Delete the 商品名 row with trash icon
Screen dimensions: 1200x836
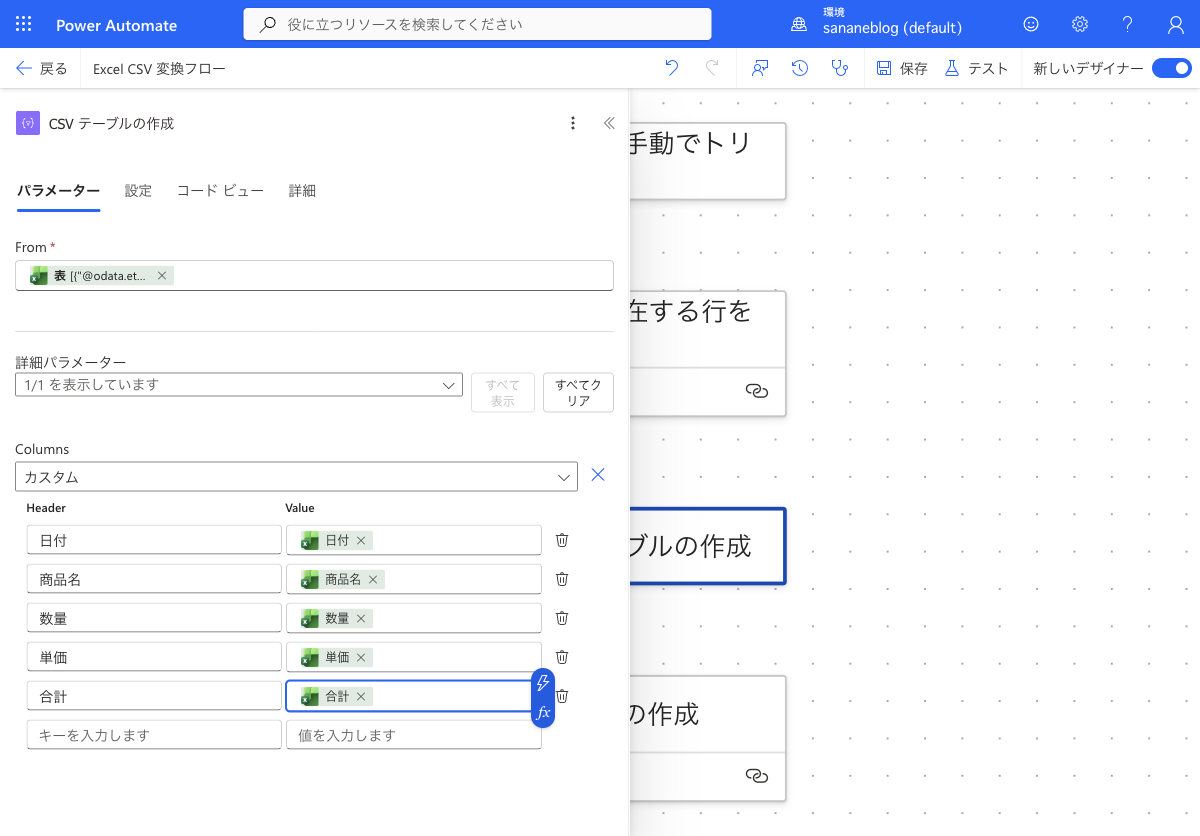(562, 579)
